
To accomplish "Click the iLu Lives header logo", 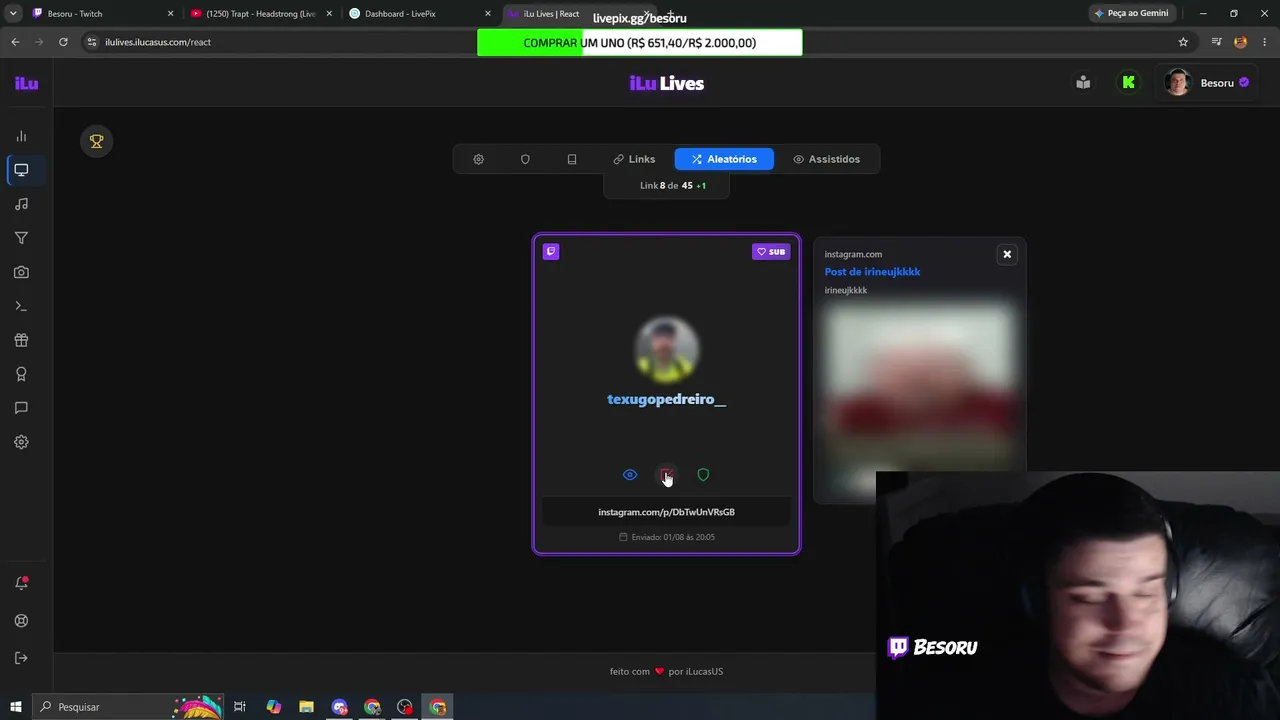I will [x=667, y=83].
